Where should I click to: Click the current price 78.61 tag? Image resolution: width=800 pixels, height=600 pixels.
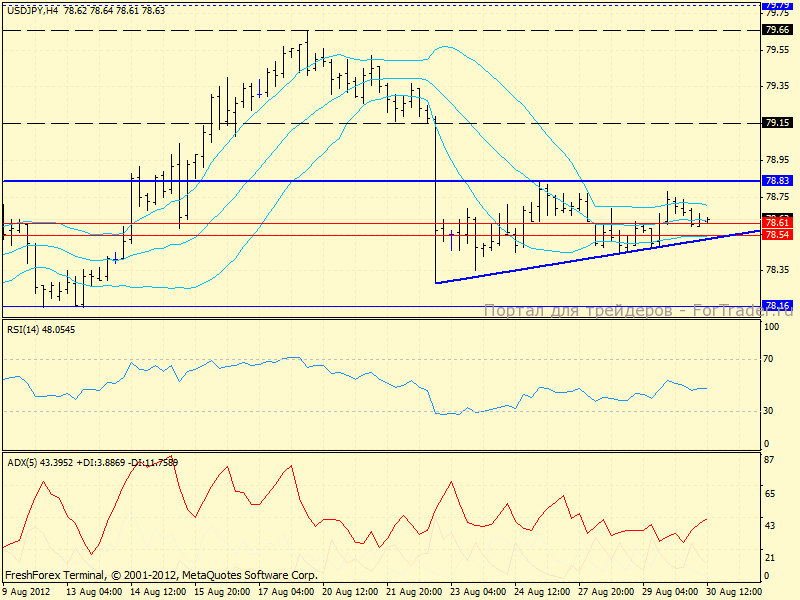[x=777, y=223]
